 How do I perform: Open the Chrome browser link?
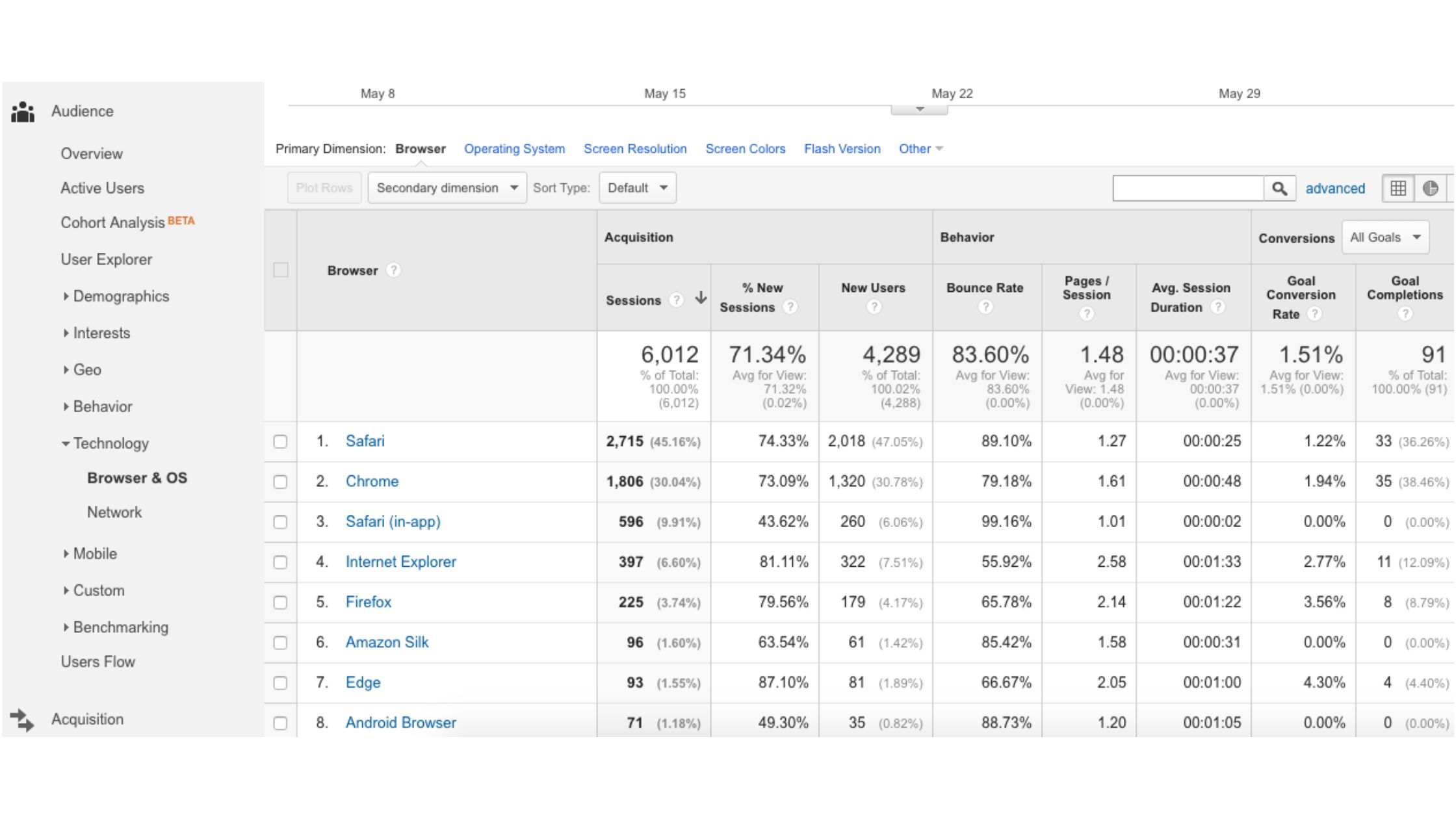pyautogui.click(x=372, y=482)
